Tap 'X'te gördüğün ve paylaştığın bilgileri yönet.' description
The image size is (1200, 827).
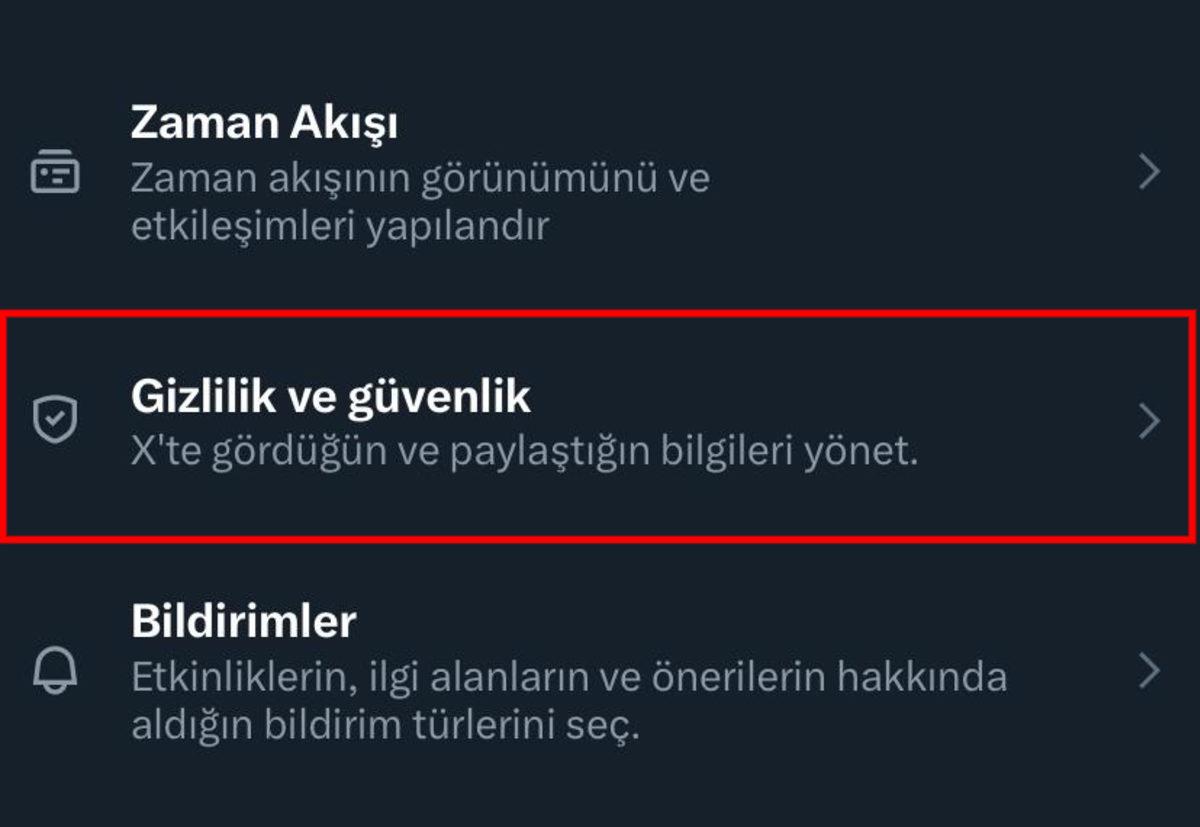(x=524, y=452)
